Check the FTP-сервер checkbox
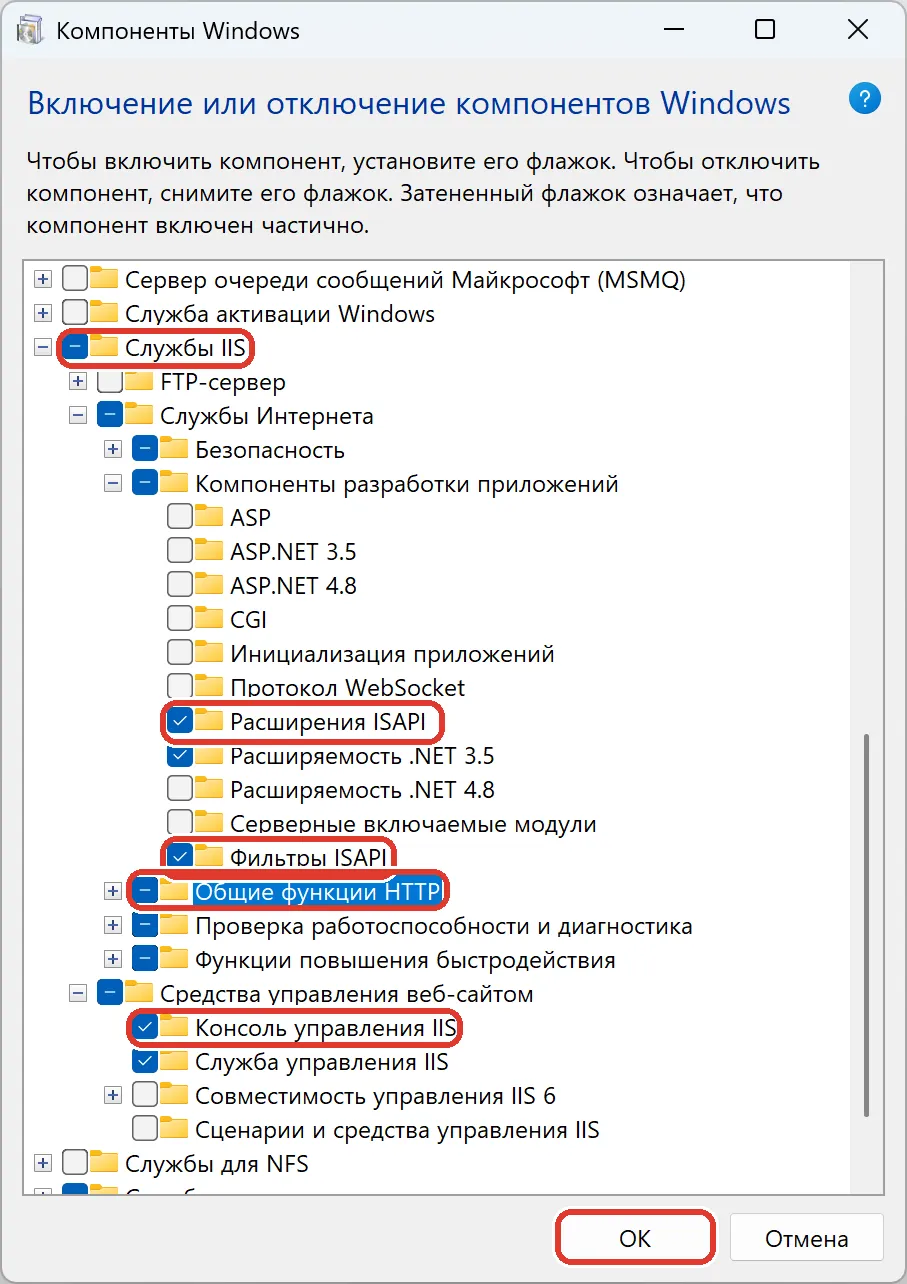Viewport: 907px width, 1284px height. click(x=110, y=381)
